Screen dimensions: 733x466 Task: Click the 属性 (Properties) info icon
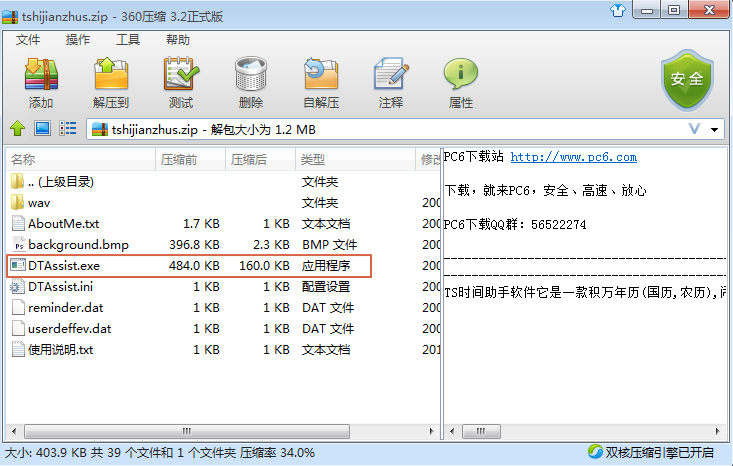[460, 74]
